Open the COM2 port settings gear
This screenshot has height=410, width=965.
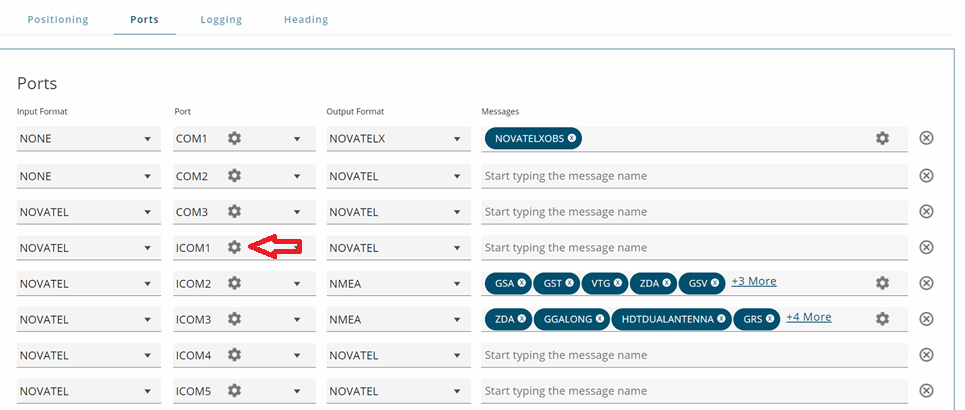[234, 176]
